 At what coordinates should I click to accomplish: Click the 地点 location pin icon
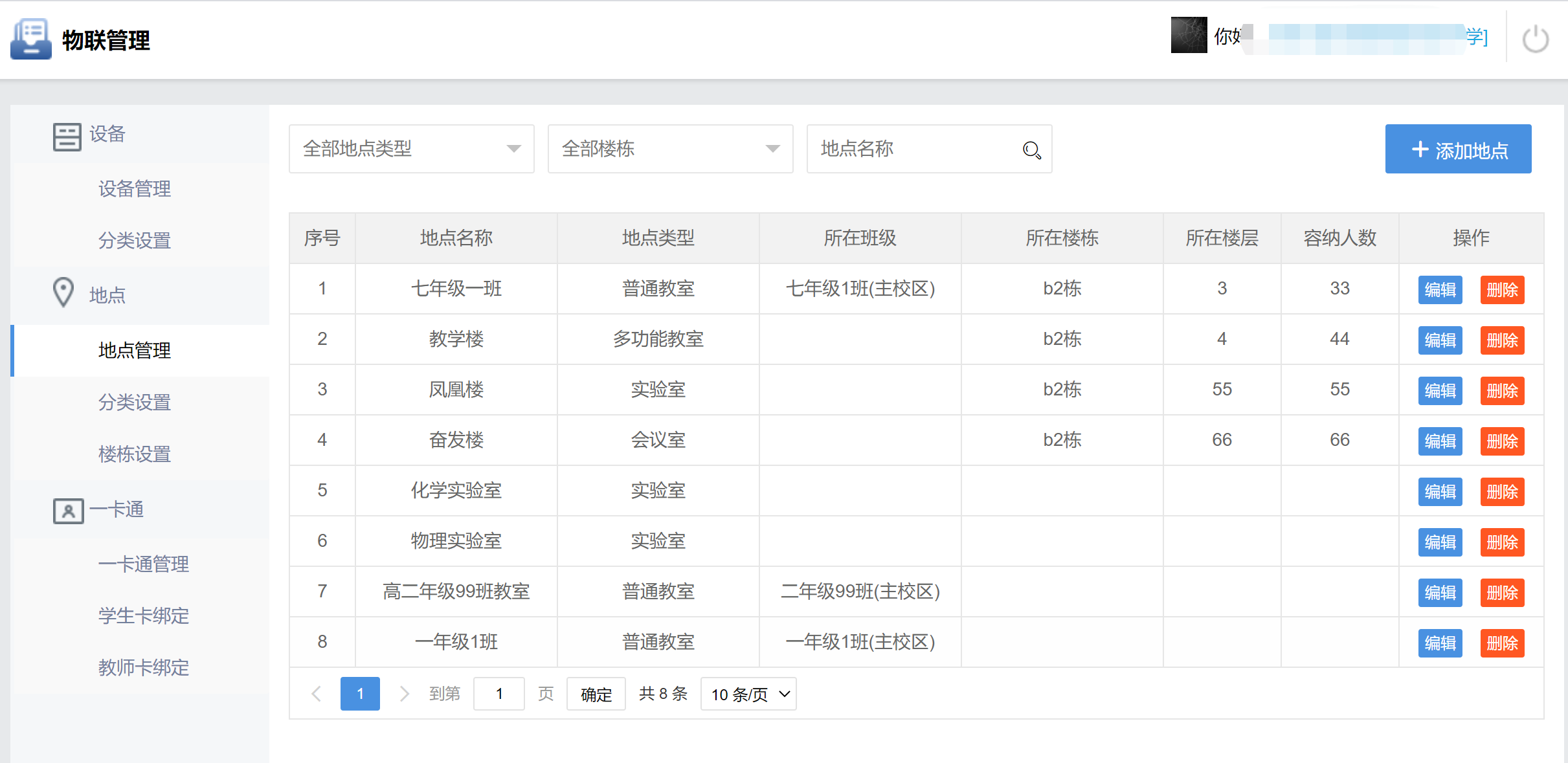coord(63,293)
